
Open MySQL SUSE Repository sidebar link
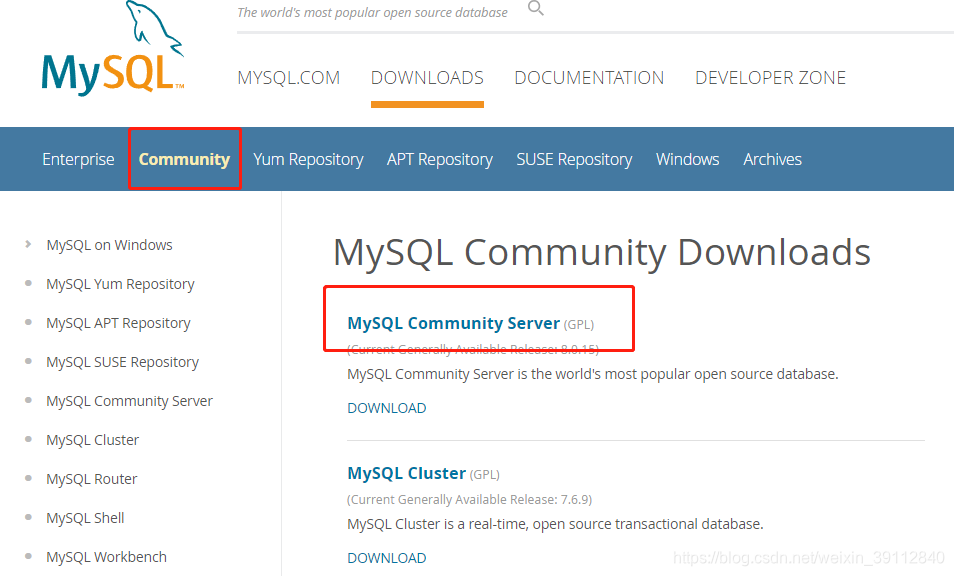[123, 362]
